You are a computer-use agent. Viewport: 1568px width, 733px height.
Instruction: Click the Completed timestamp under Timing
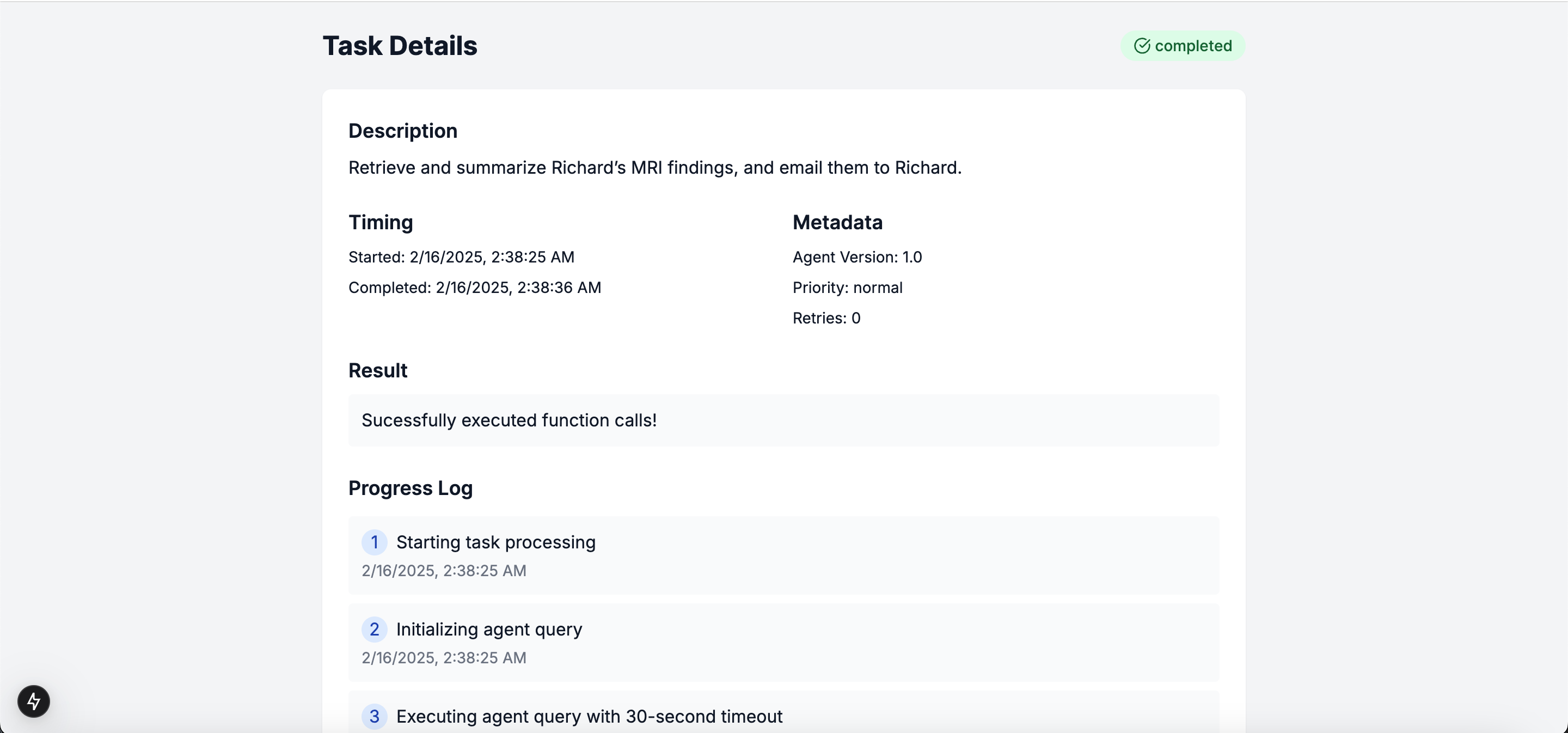pyautogui.click(x=474, y=288)
